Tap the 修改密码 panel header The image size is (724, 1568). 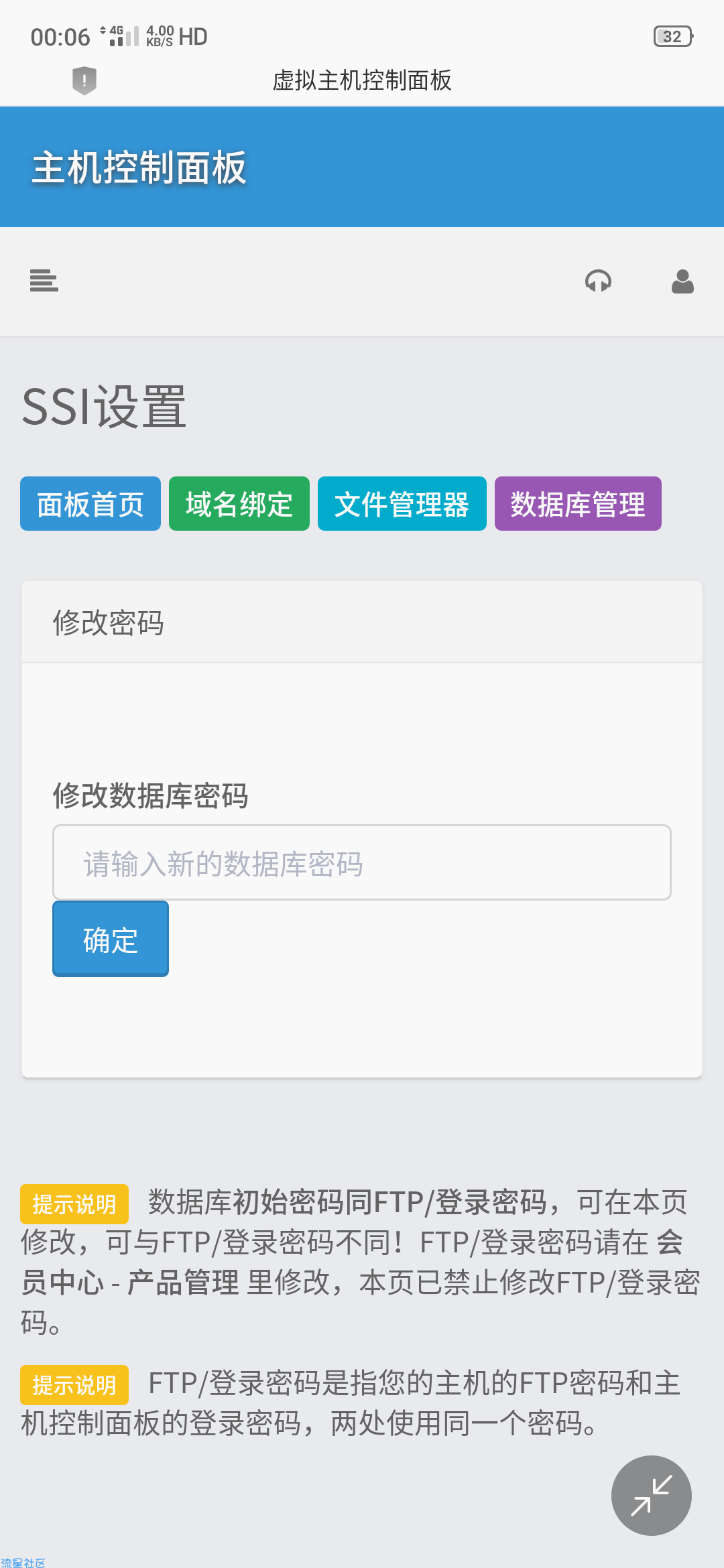tap(362, 623)
